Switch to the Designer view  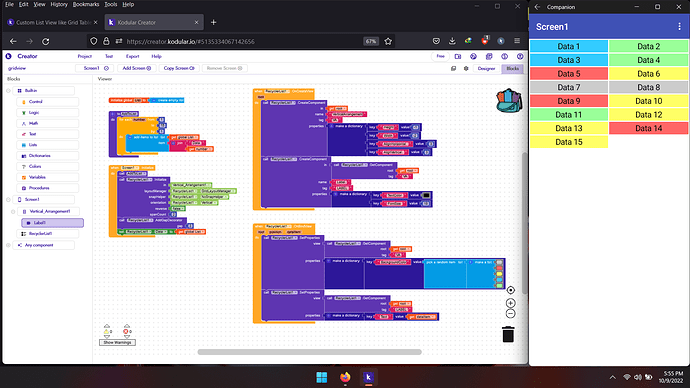click(x=486, y=69)
